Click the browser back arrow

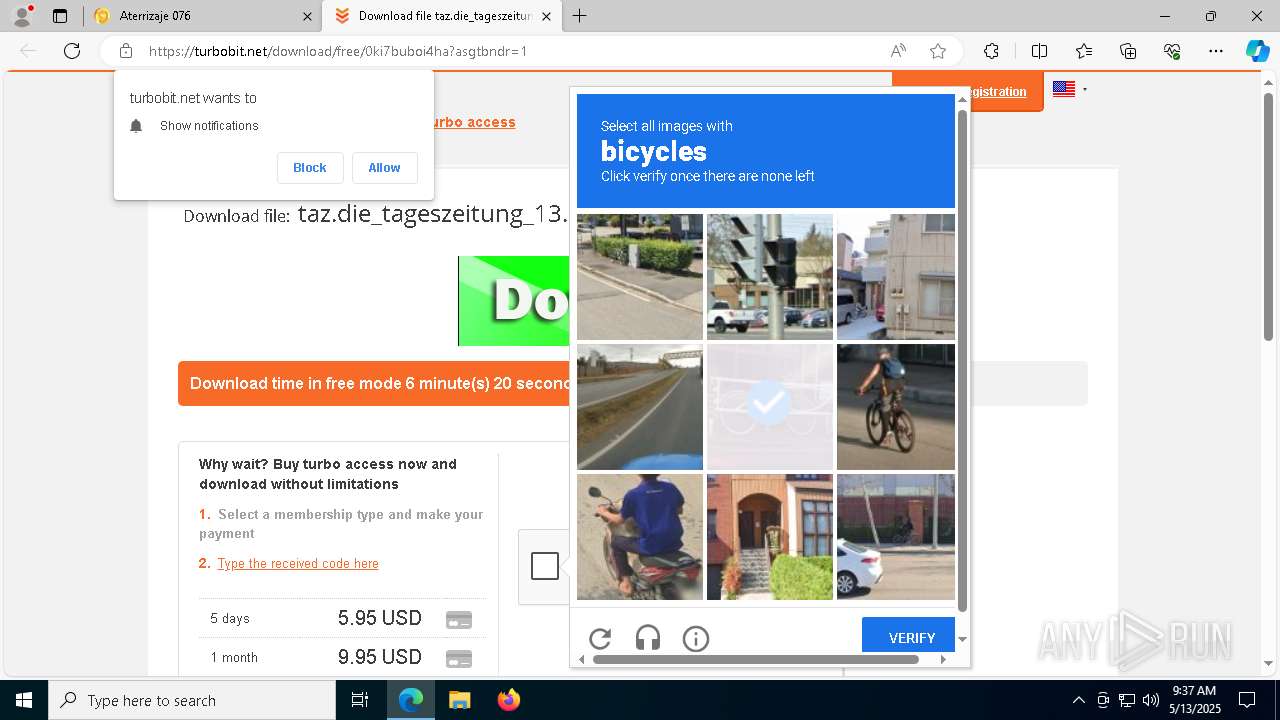click(x=28, y=51)
